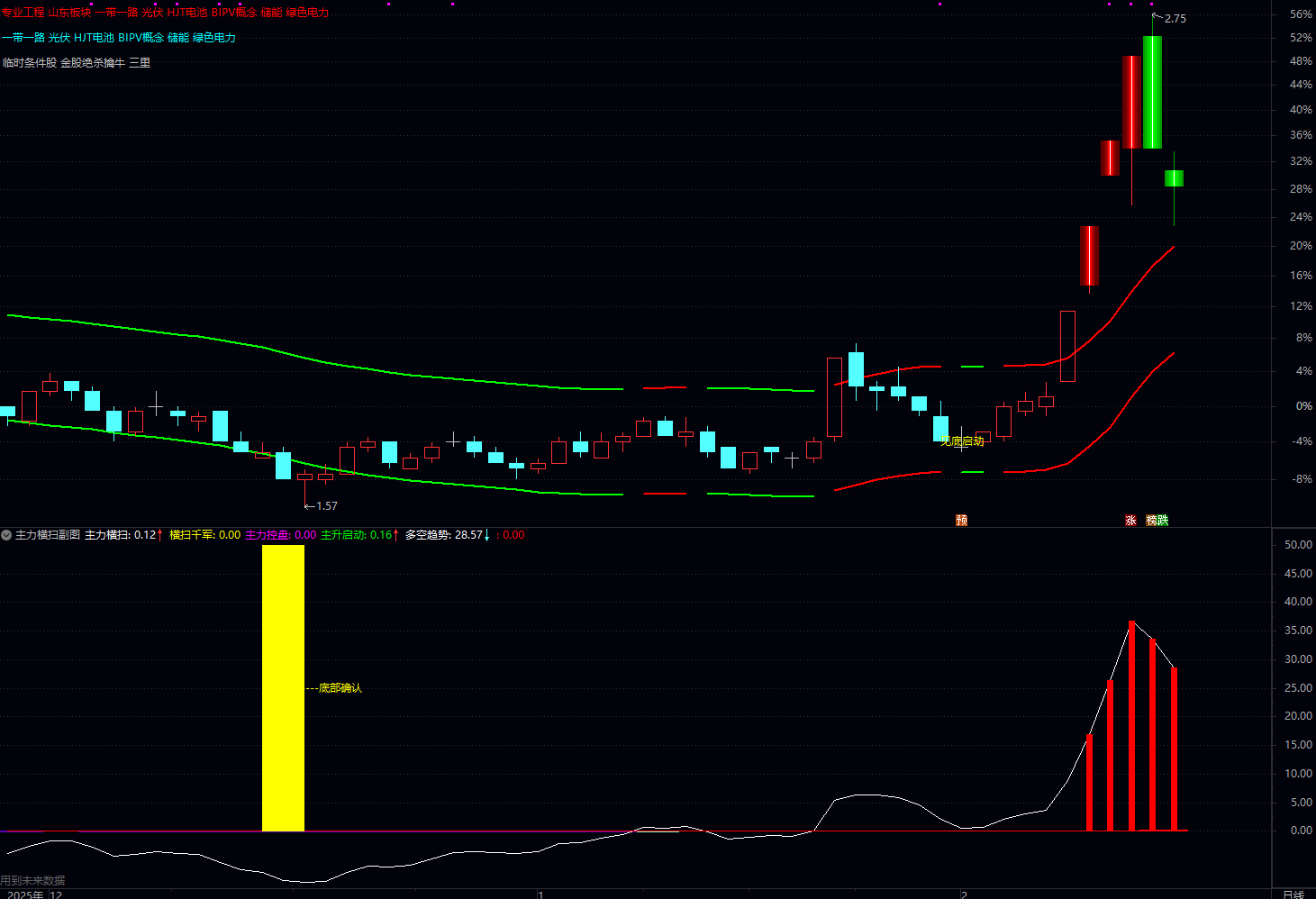
Task: Click the 涨 event marker icon
Action: 1130,521
